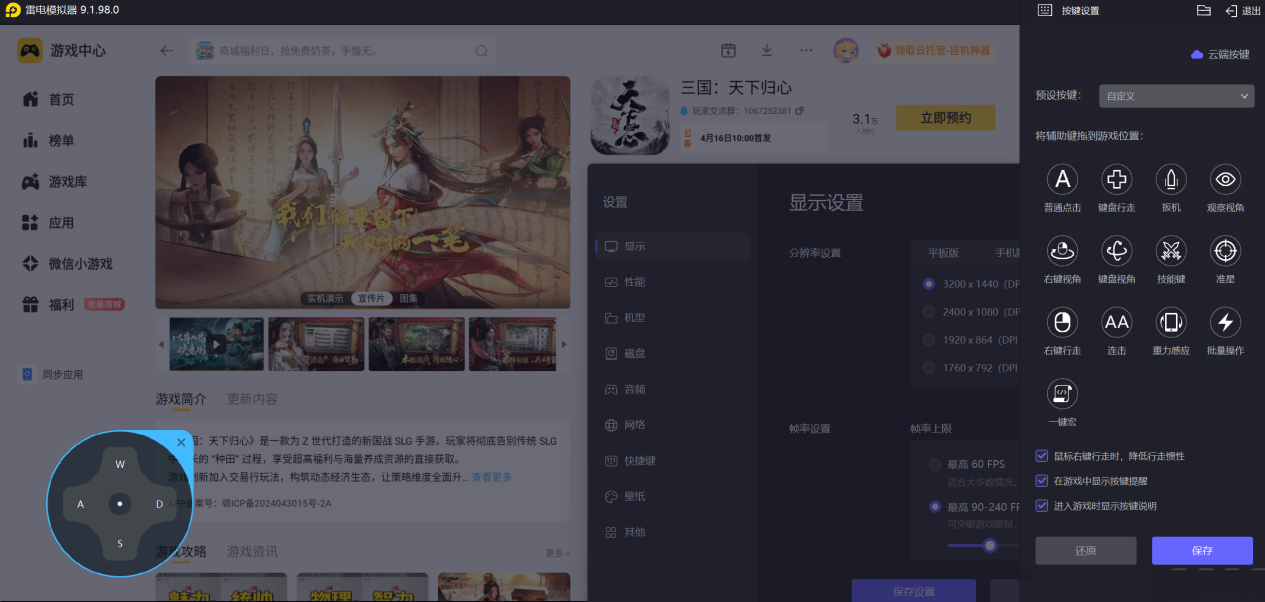Viewport: 1265px width, 602px height.
Task: Open 榜单 in the sidebar
Action: click(62, 141)
